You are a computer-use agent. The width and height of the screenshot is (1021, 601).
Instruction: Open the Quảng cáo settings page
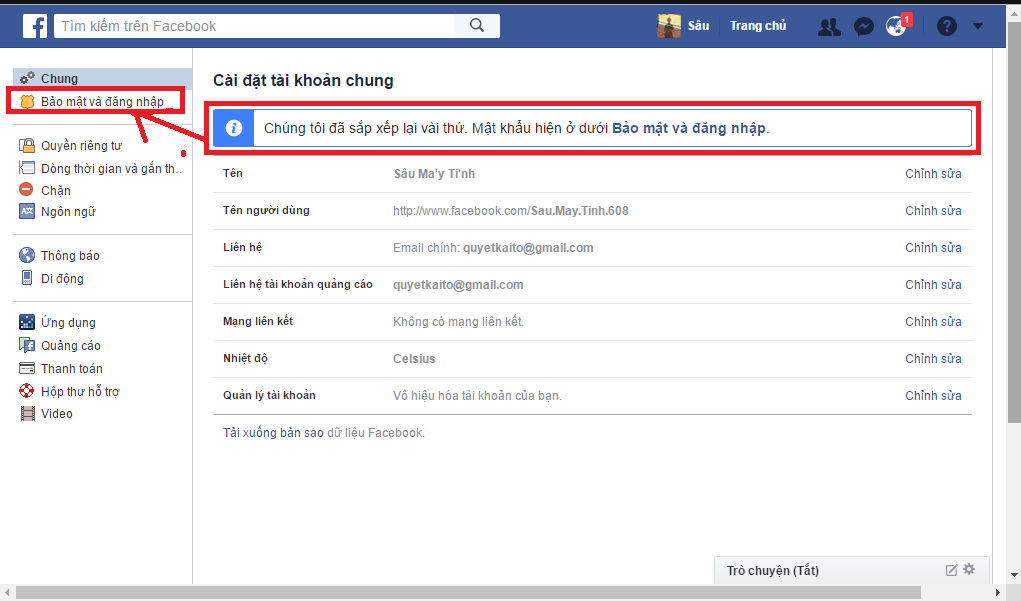click(70, 345)
